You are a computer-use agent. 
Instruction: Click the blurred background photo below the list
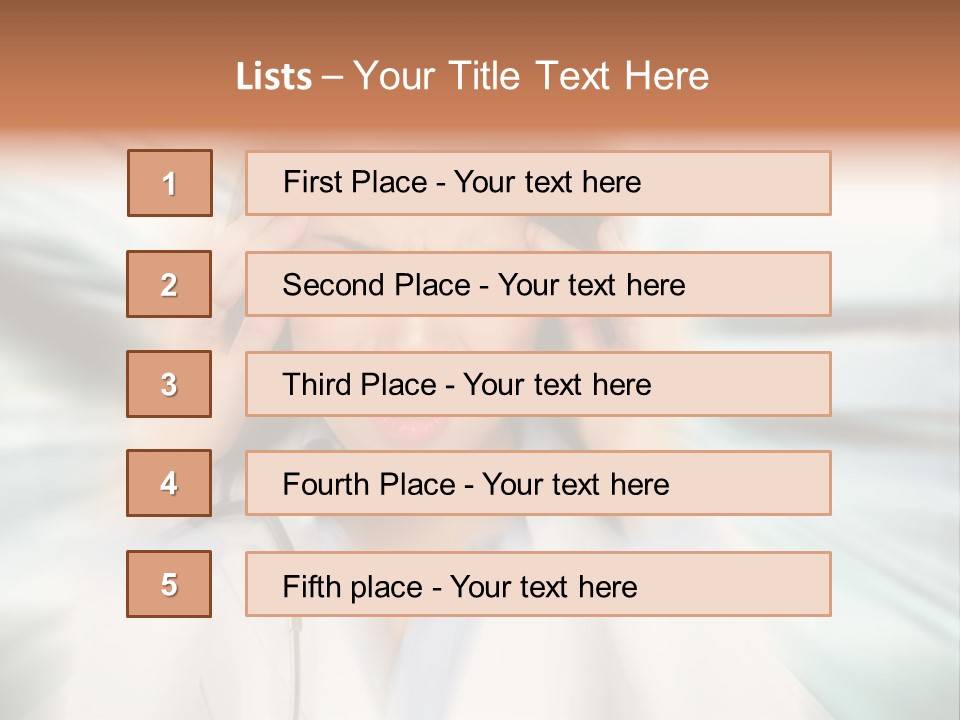point(480,670)
